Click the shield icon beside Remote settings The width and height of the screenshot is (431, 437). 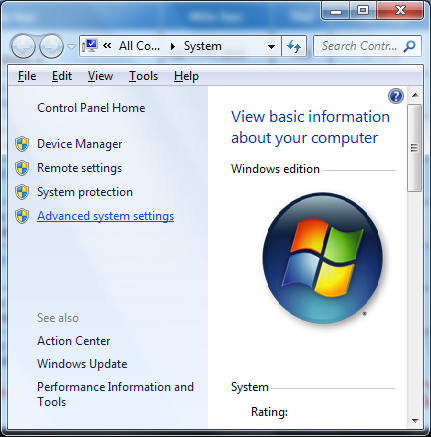(22, 168)
